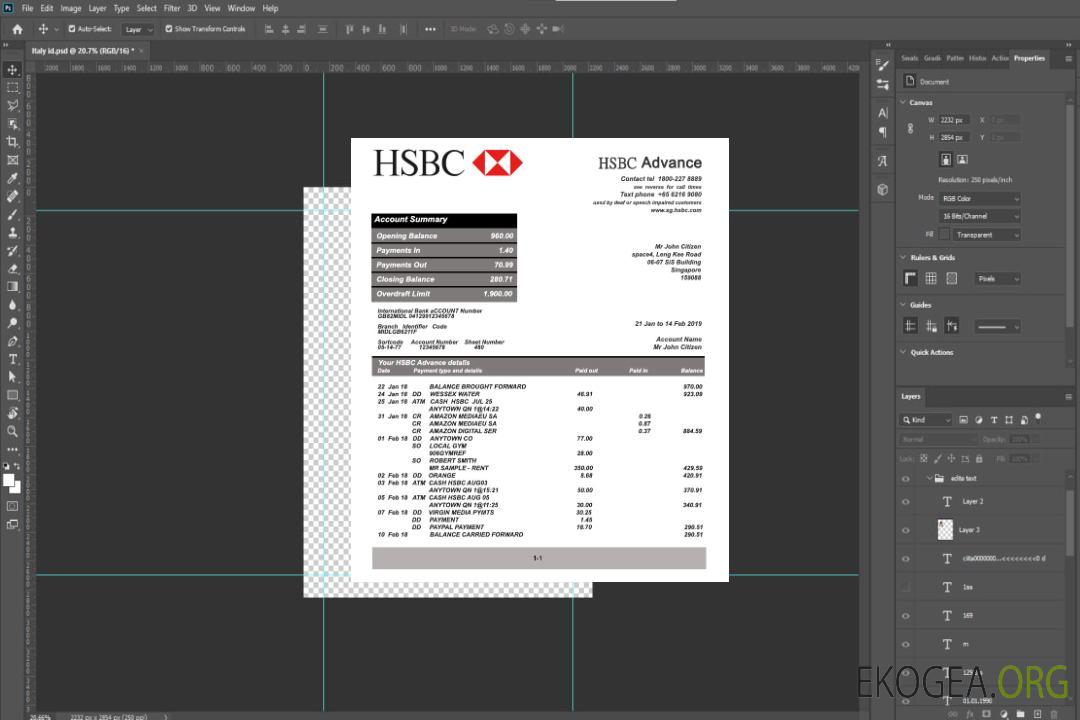The height and width of the screenshot is (720, 1080).
Task: Select the Horizontal Type tool
Action: pyautogui.click(x=12, y=359)
